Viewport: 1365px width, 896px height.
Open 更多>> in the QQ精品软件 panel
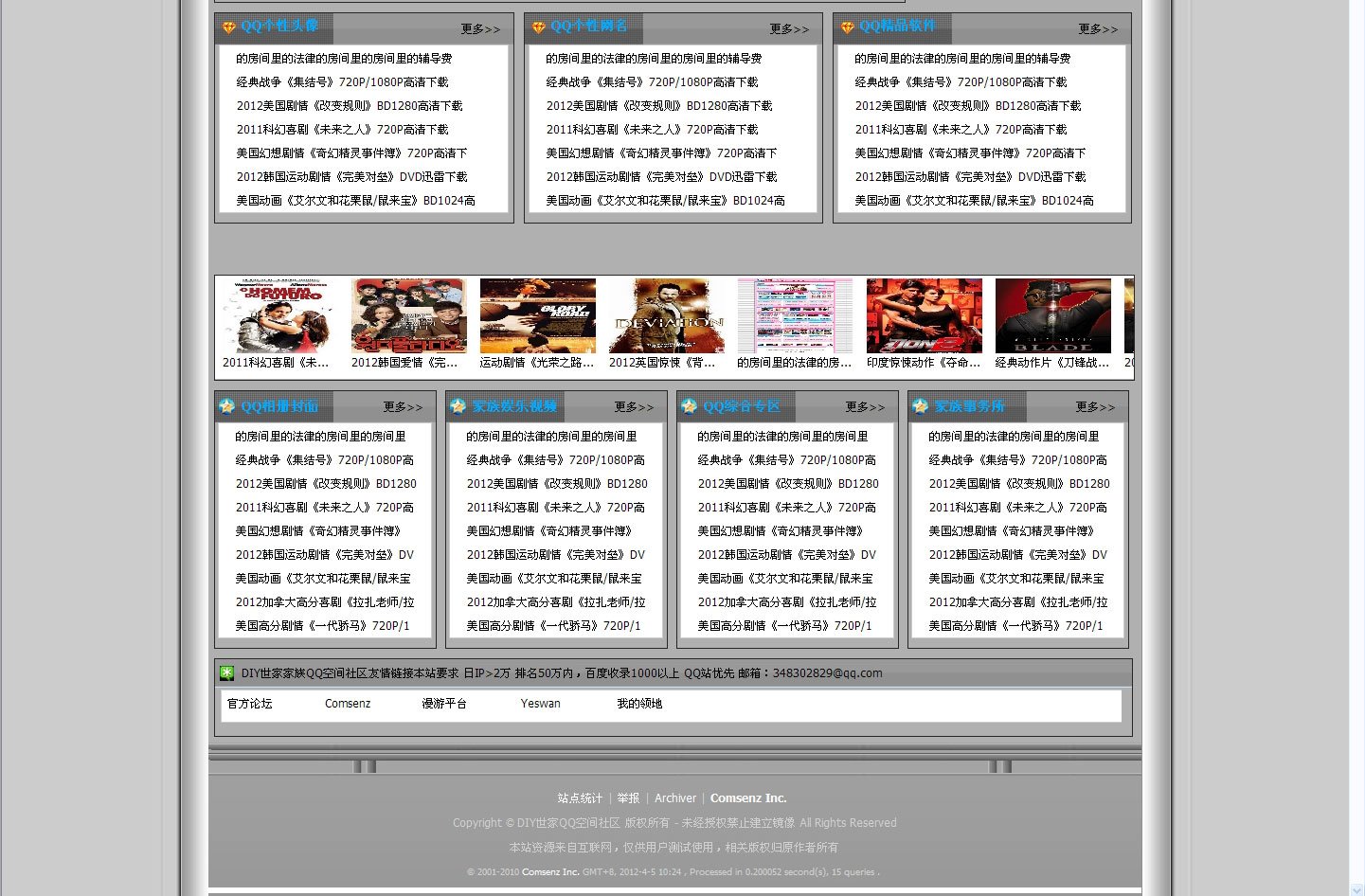[x=1098, y=29]
